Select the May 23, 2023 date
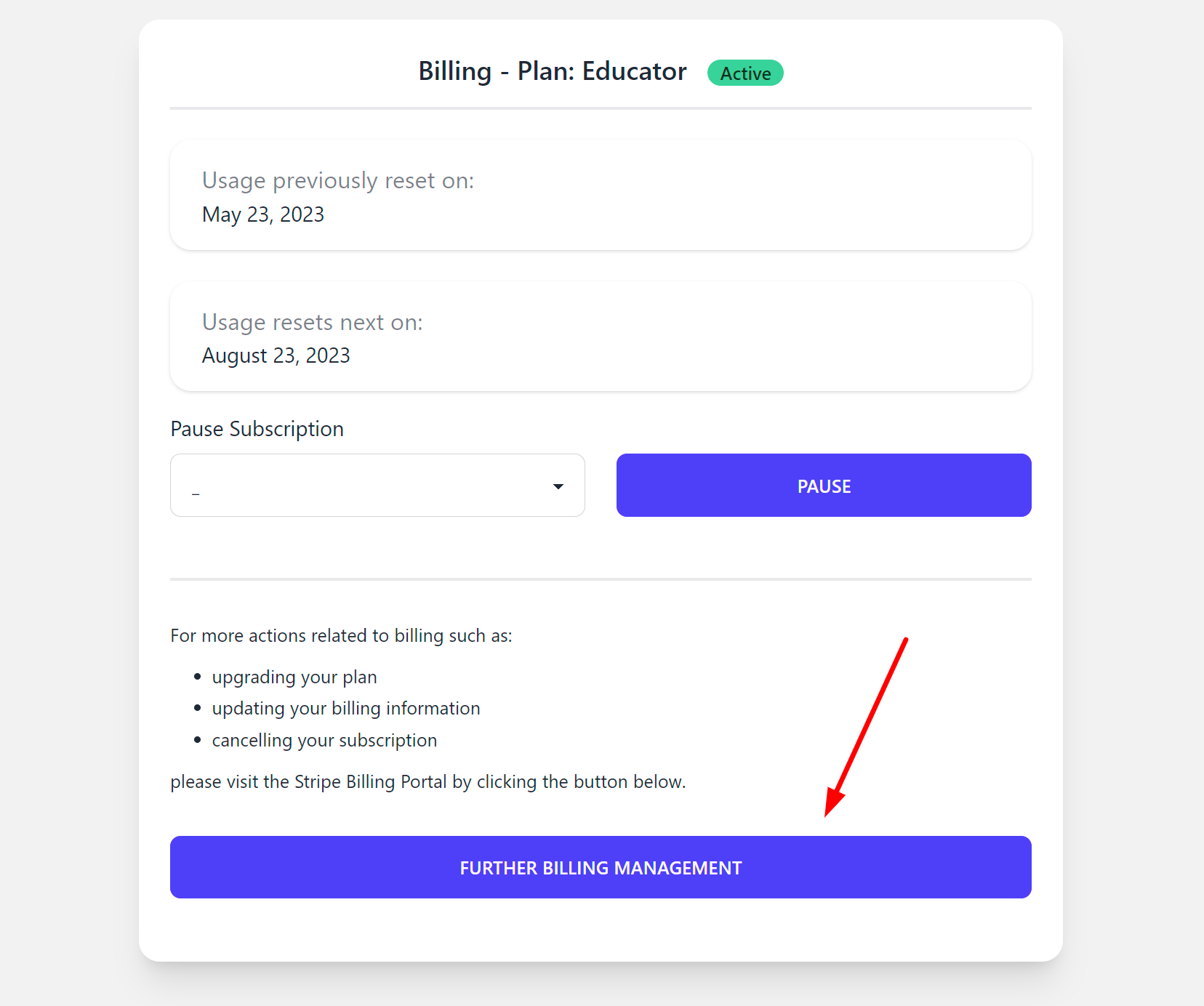Viewport: 1204px width, 1006px height. click(x=263, y=214)
